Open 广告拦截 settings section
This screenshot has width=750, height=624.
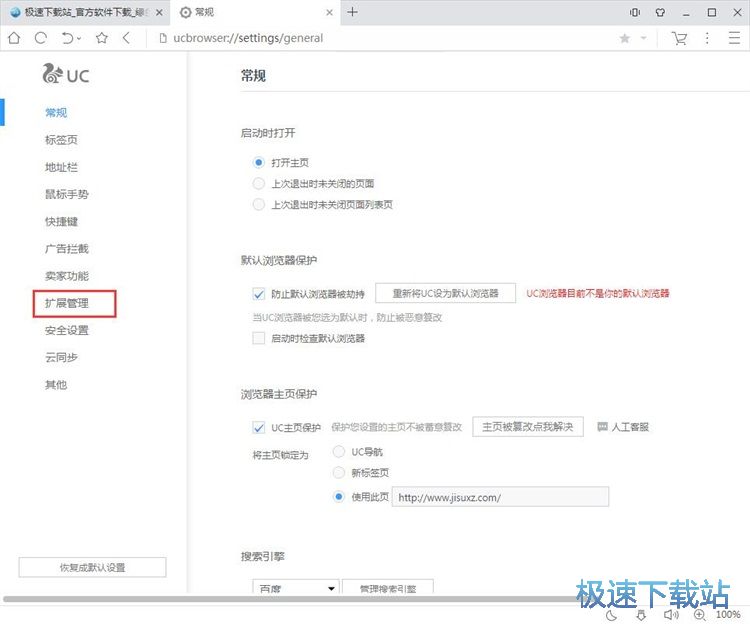(66, 249)
